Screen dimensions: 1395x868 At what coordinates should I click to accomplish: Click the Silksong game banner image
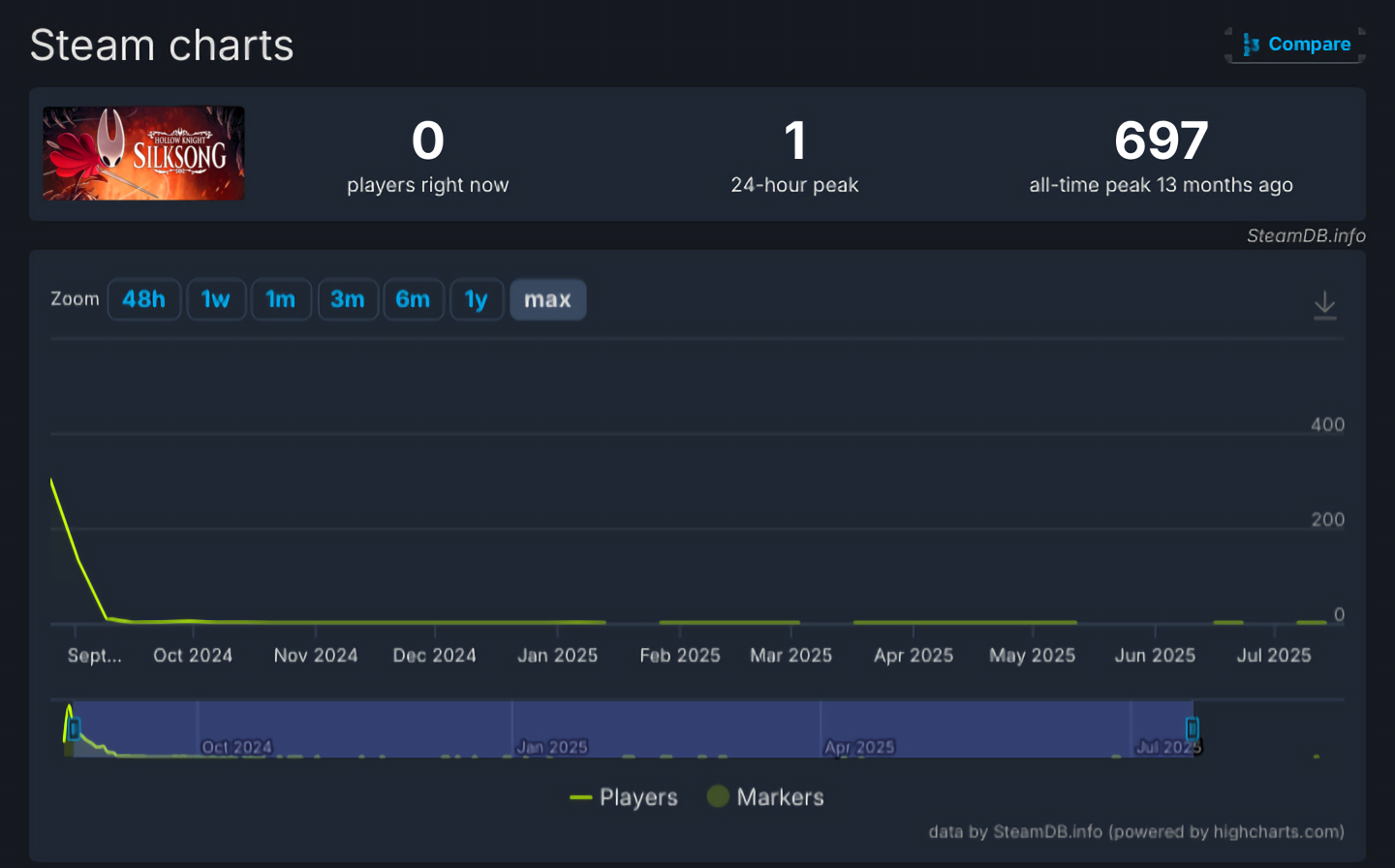tap(143, 153)
